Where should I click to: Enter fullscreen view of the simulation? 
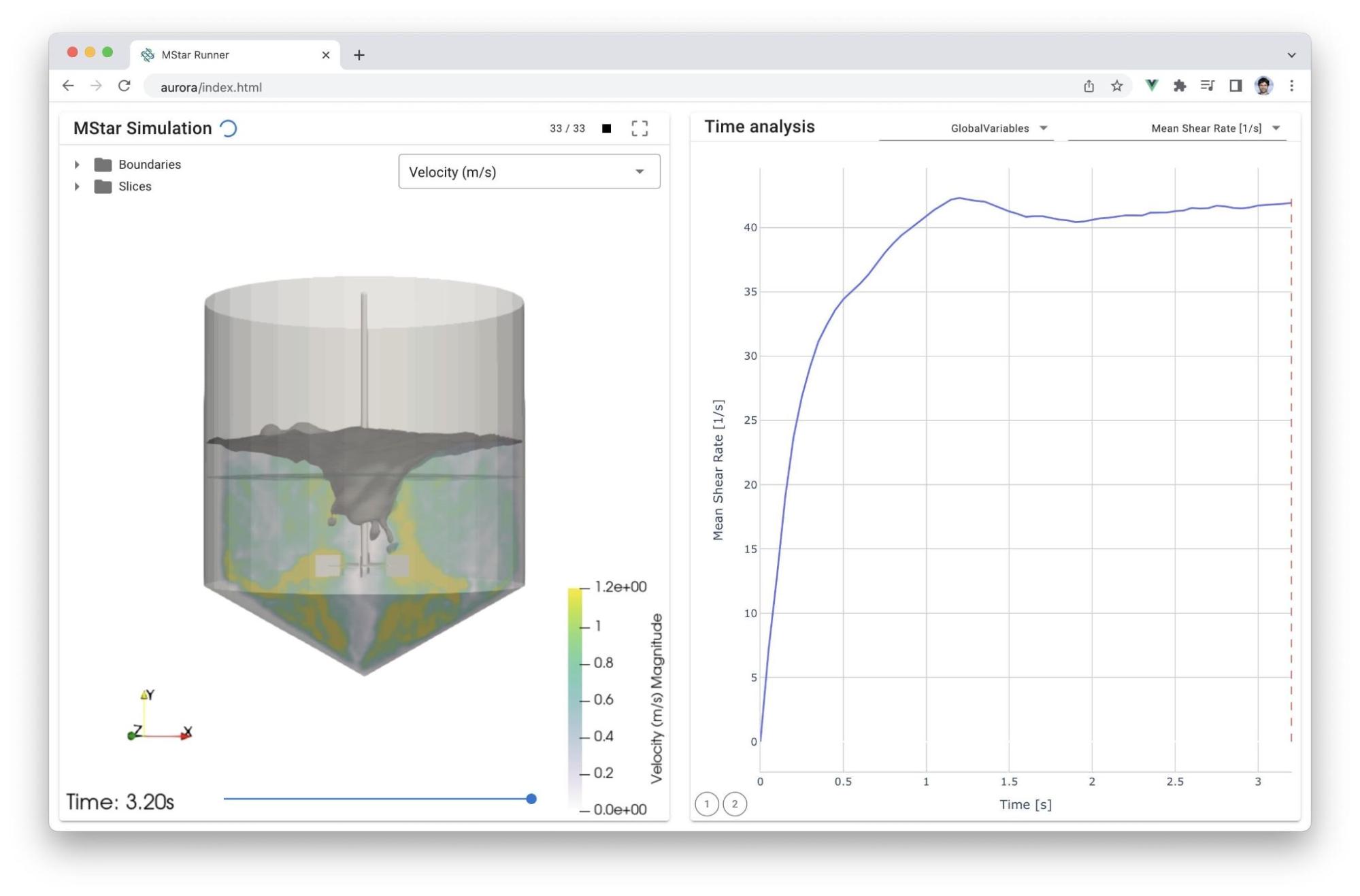pos(640,128)
